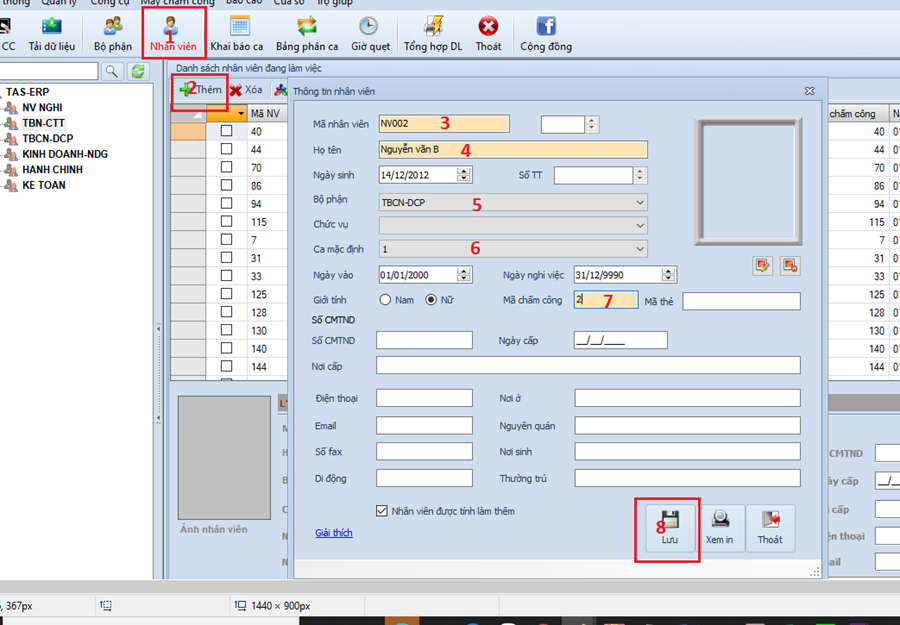Screen dimensions: 900x625
Task: Click the refresh icon beside search box
Action: pos(138,71)
